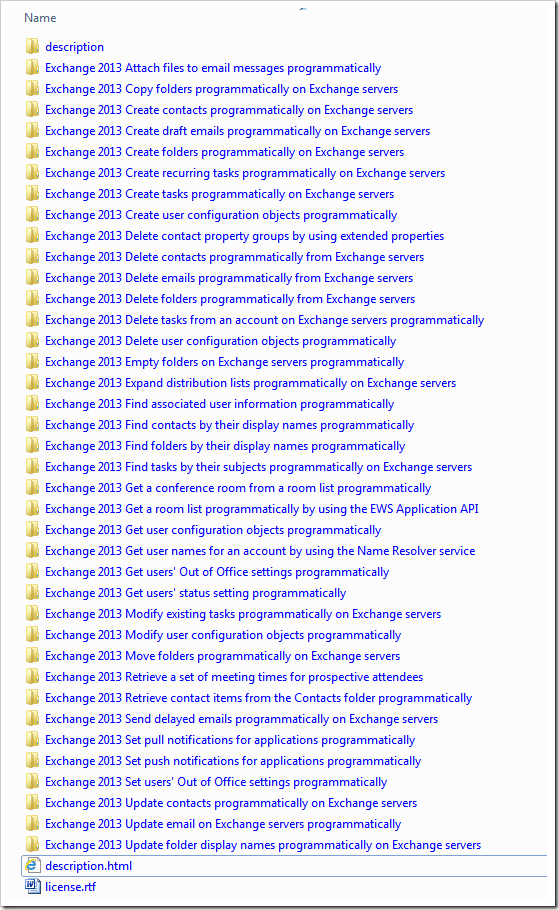
Task: Click folder icon beside Delete user configuration objects
Action: click(x=33, y=340)
